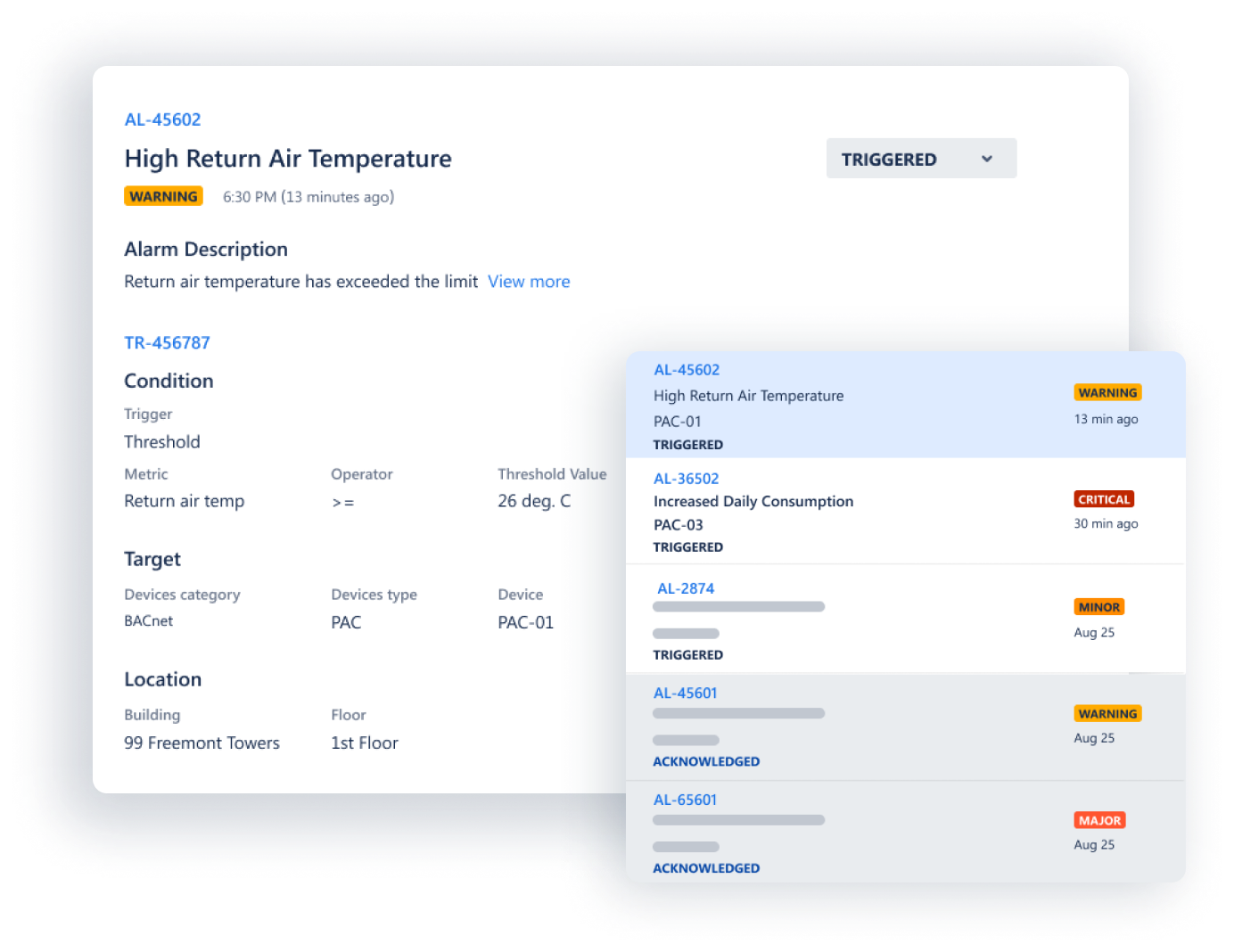Image resolution: width=1234 pixels, height=952 pixels.
Task: Click the chevron arrow beside TRIGGERED
Action: [x=987, y=159]
